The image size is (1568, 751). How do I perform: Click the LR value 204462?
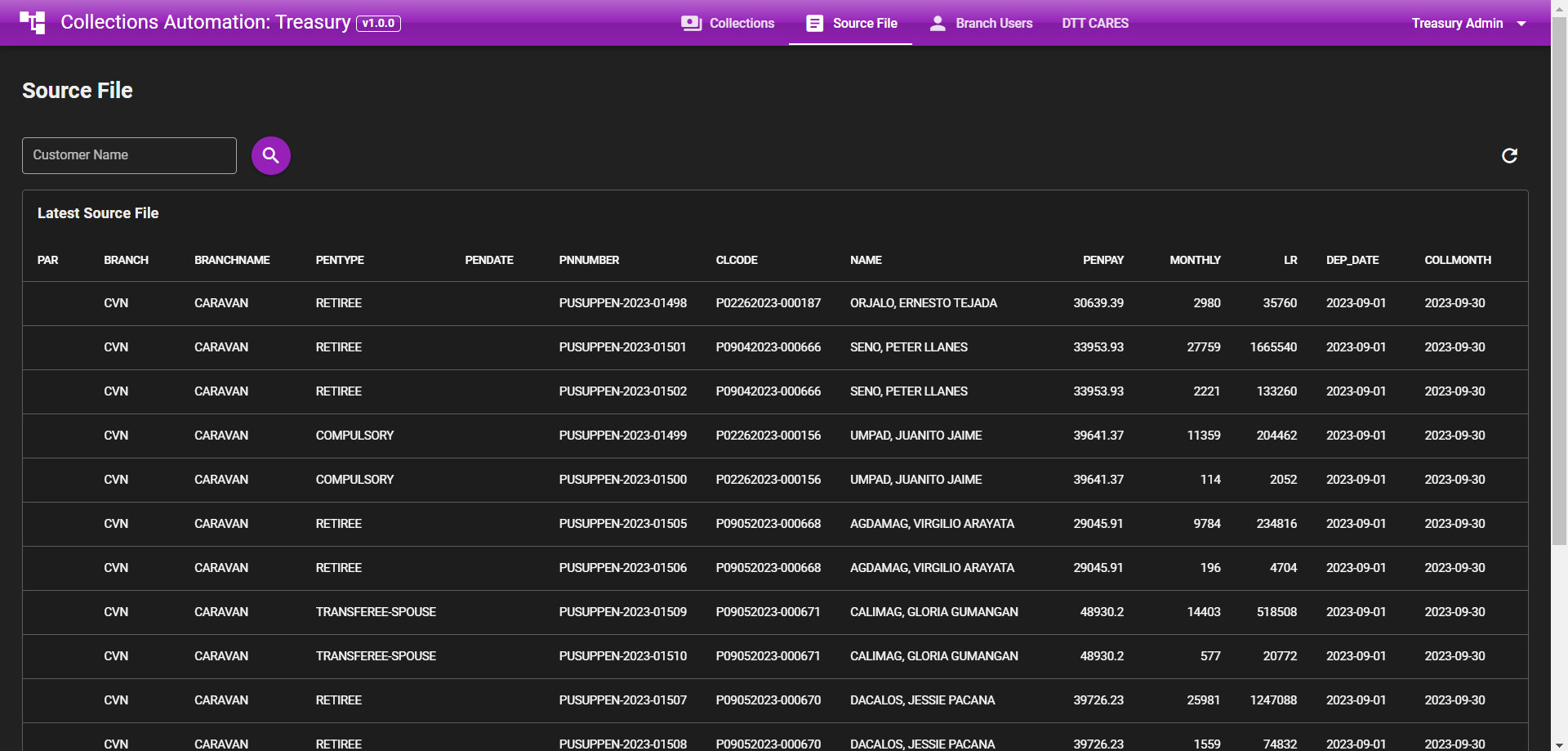pyautogui.click(x=1276, y=436)
